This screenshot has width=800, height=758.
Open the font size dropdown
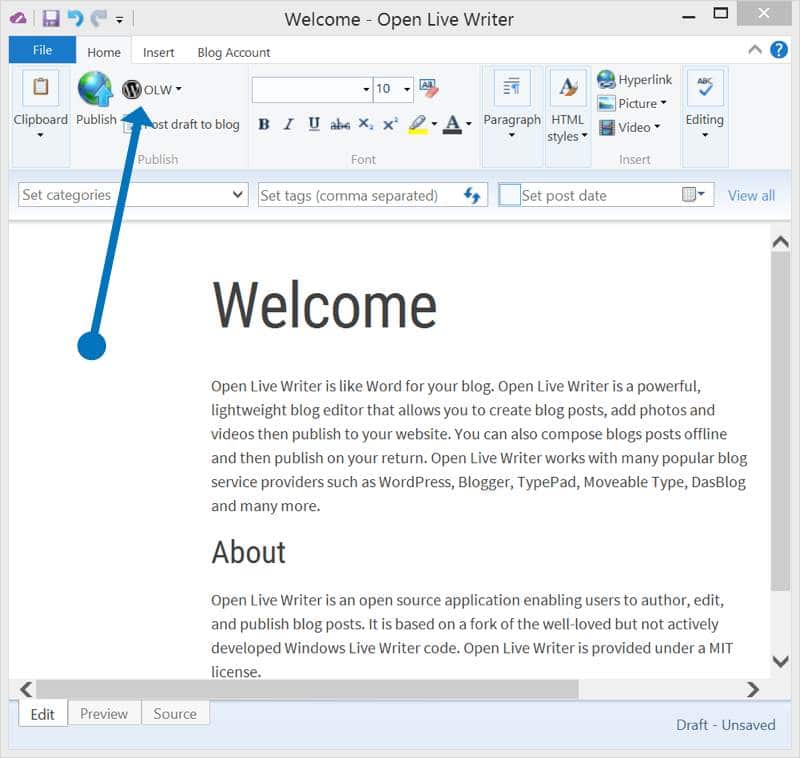[407, 89]
